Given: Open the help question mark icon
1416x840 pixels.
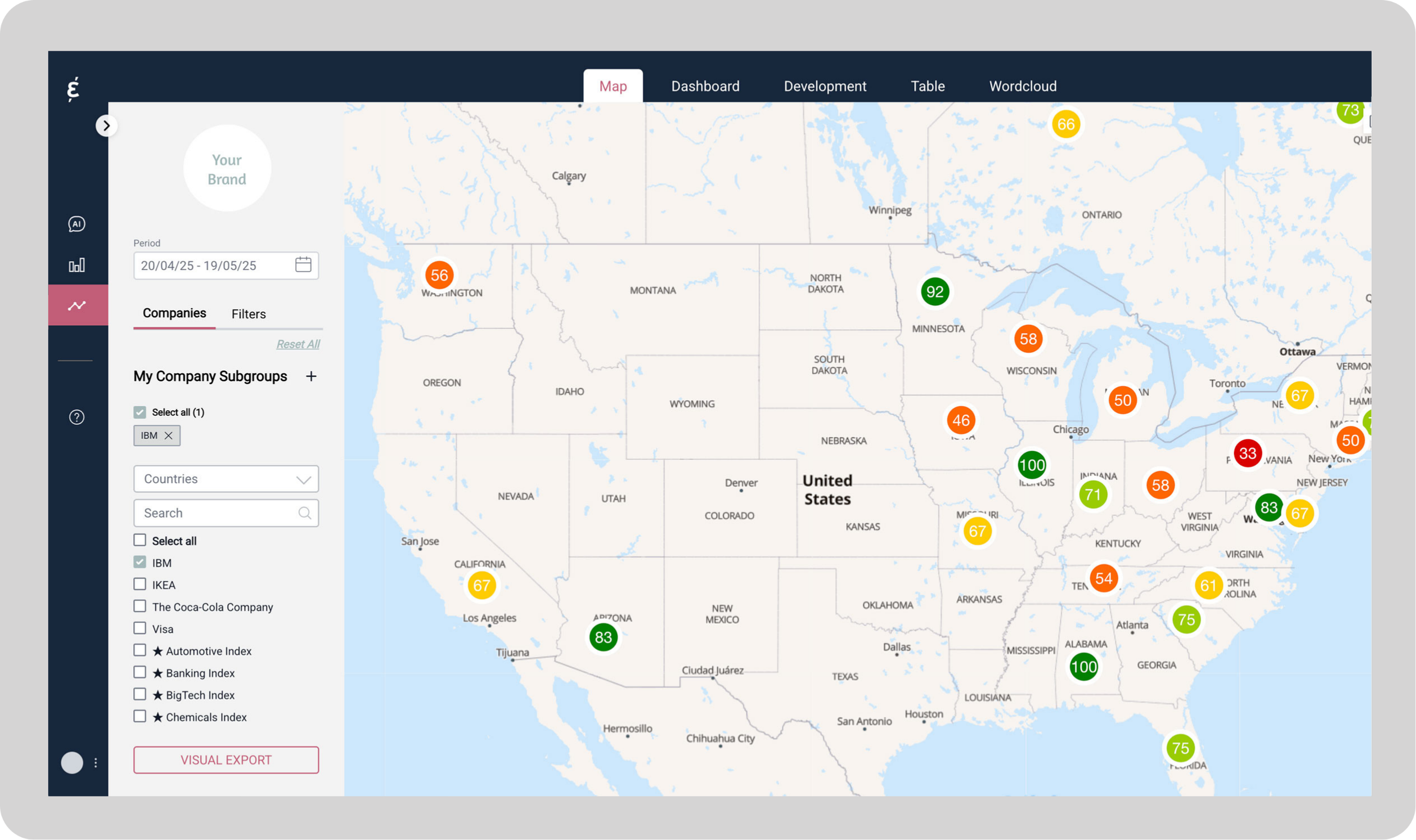Looking at the screenshot, I should (x=77, y=417).
